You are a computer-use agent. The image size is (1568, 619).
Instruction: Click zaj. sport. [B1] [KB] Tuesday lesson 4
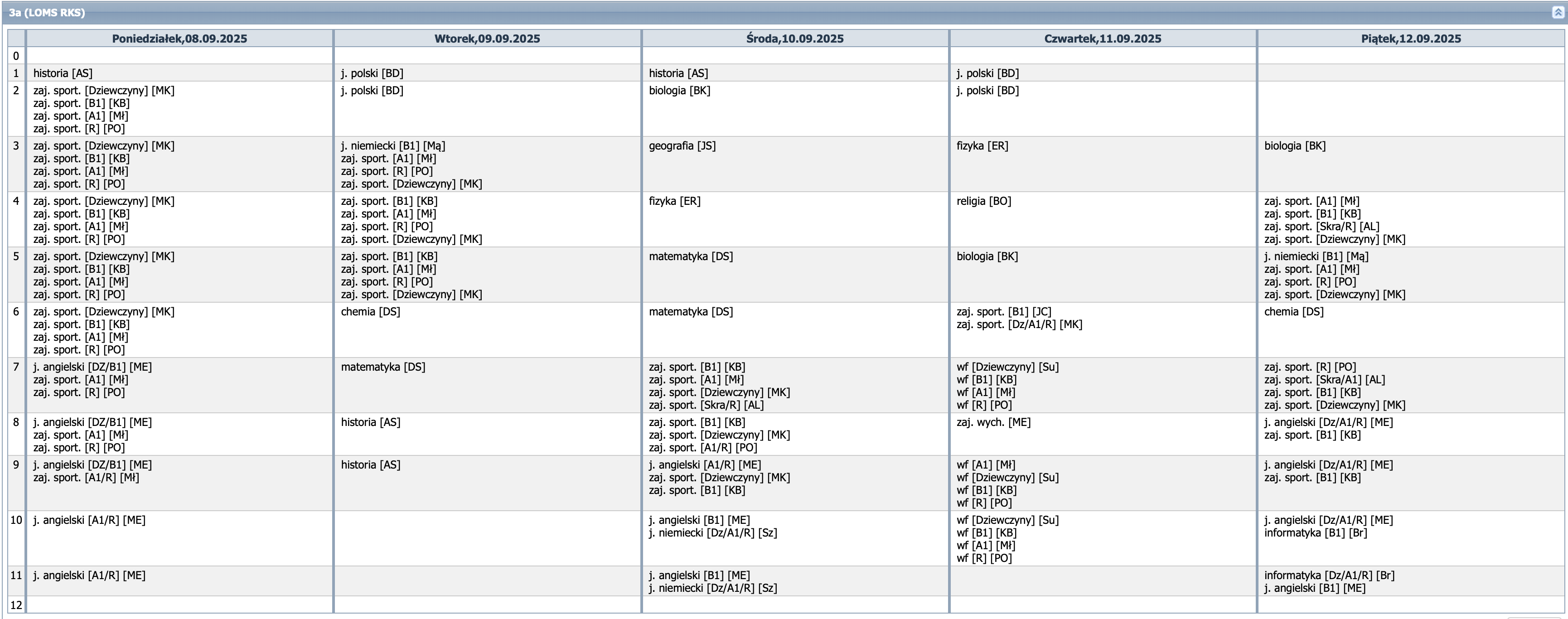pos(389,201)
